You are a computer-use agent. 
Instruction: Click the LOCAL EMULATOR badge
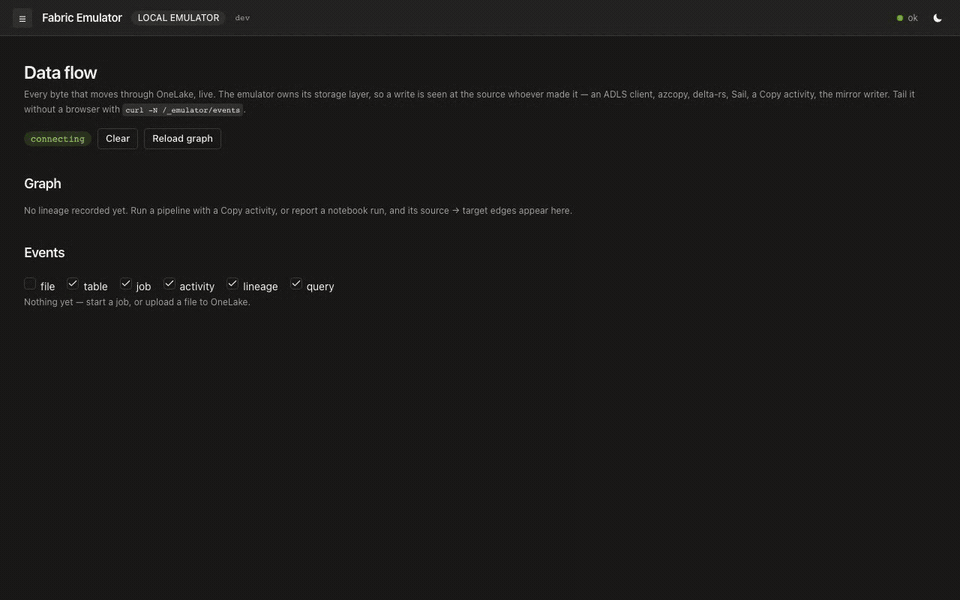(178, 18)
